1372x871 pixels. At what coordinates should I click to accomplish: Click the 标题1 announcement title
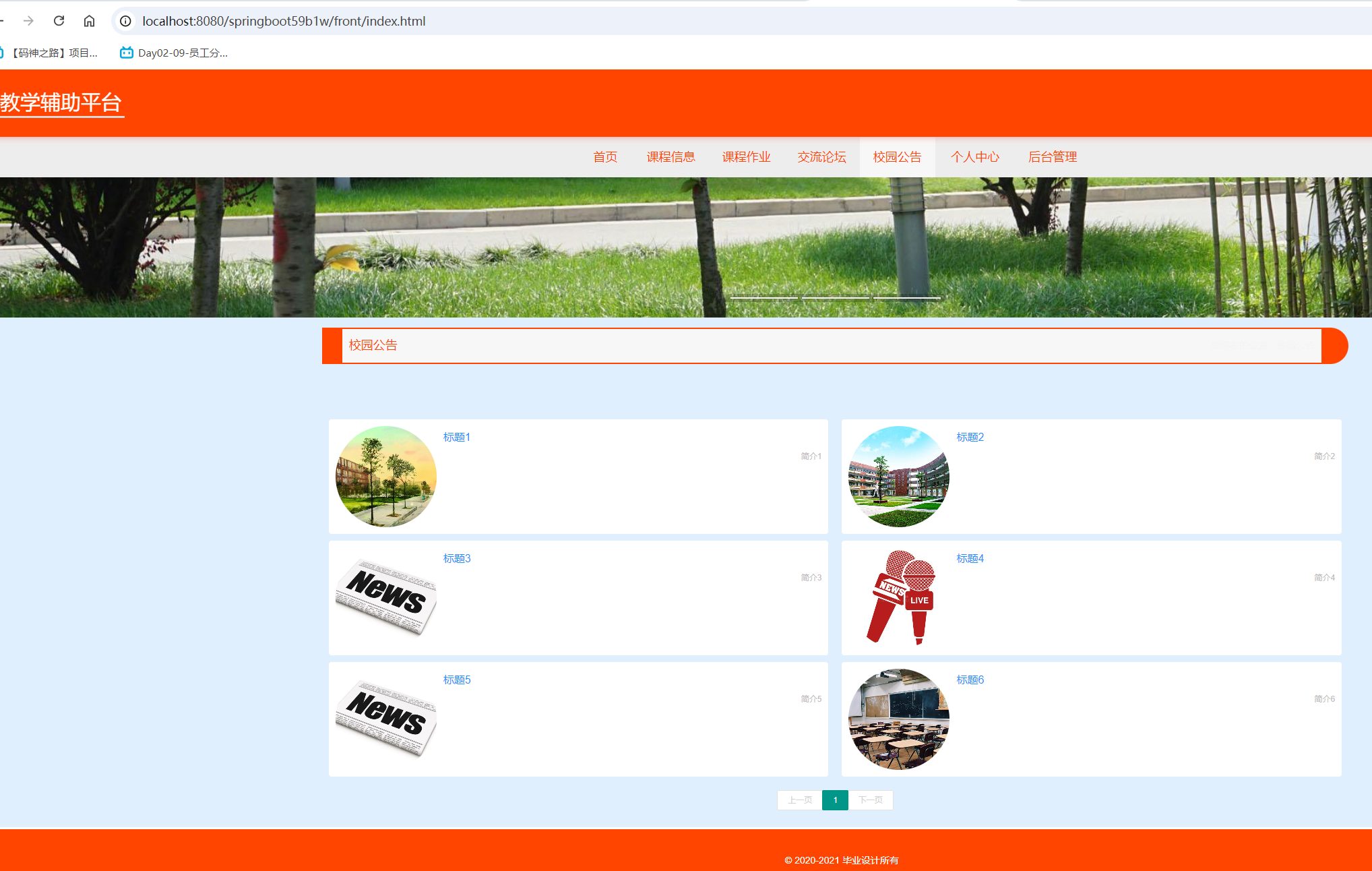point(457,437)
